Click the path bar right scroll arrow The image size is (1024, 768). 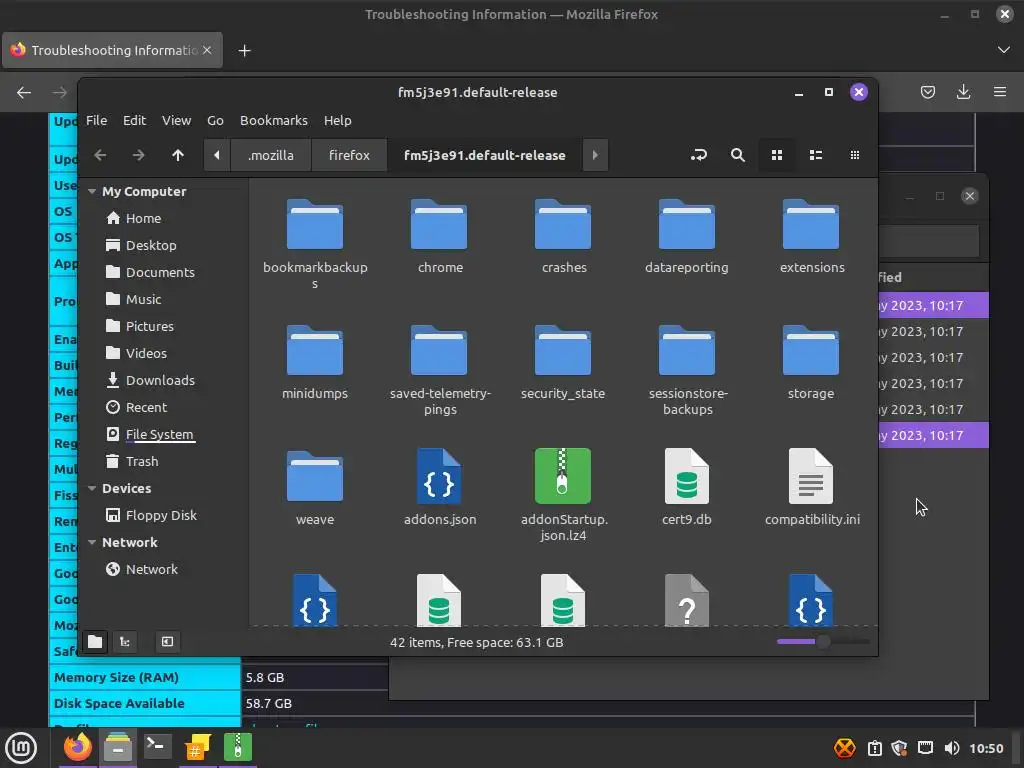(x=595, y=155)
